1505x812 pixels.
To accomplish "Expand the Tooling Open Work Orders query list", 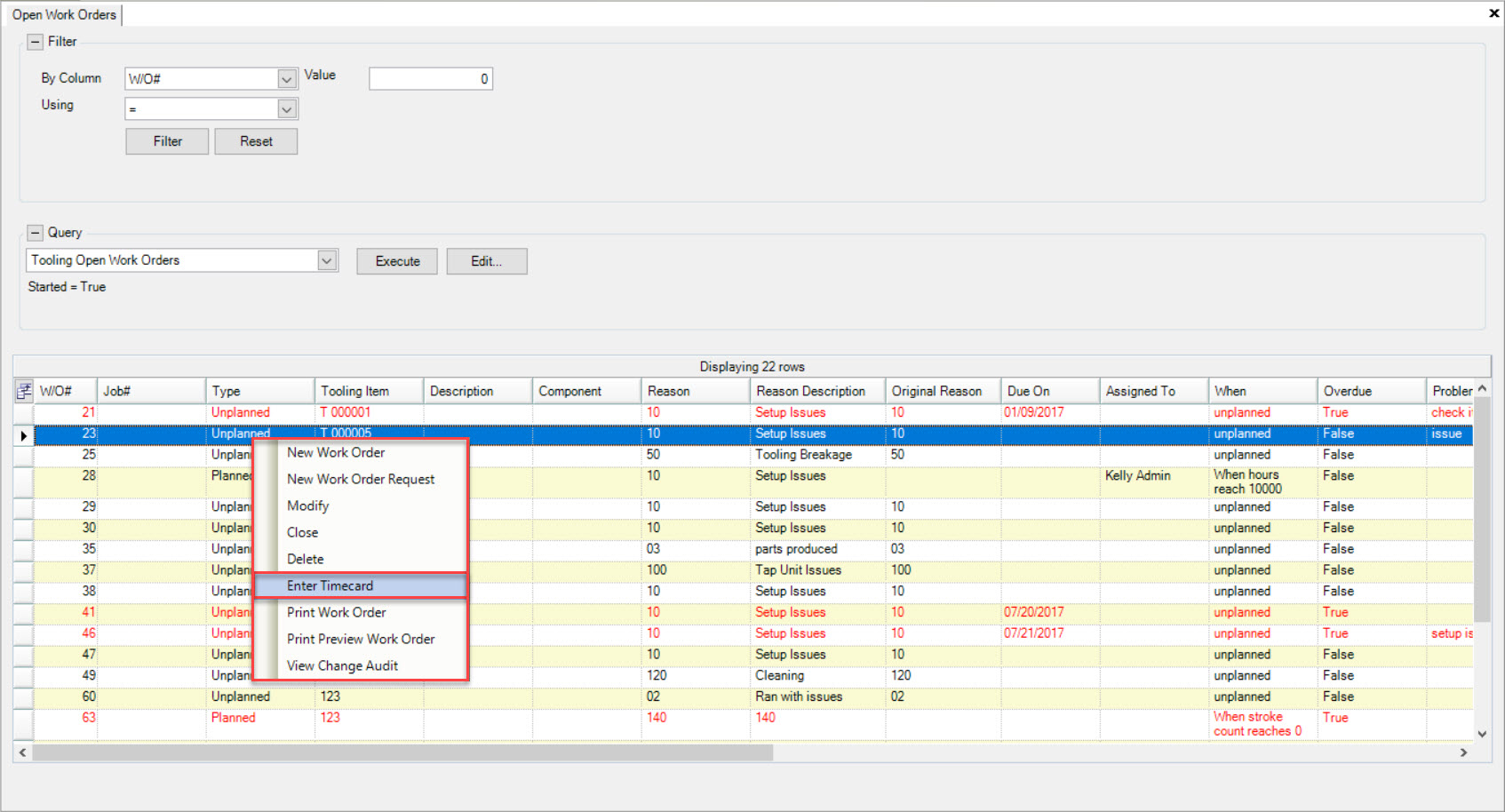I will (x=327, y=260).
